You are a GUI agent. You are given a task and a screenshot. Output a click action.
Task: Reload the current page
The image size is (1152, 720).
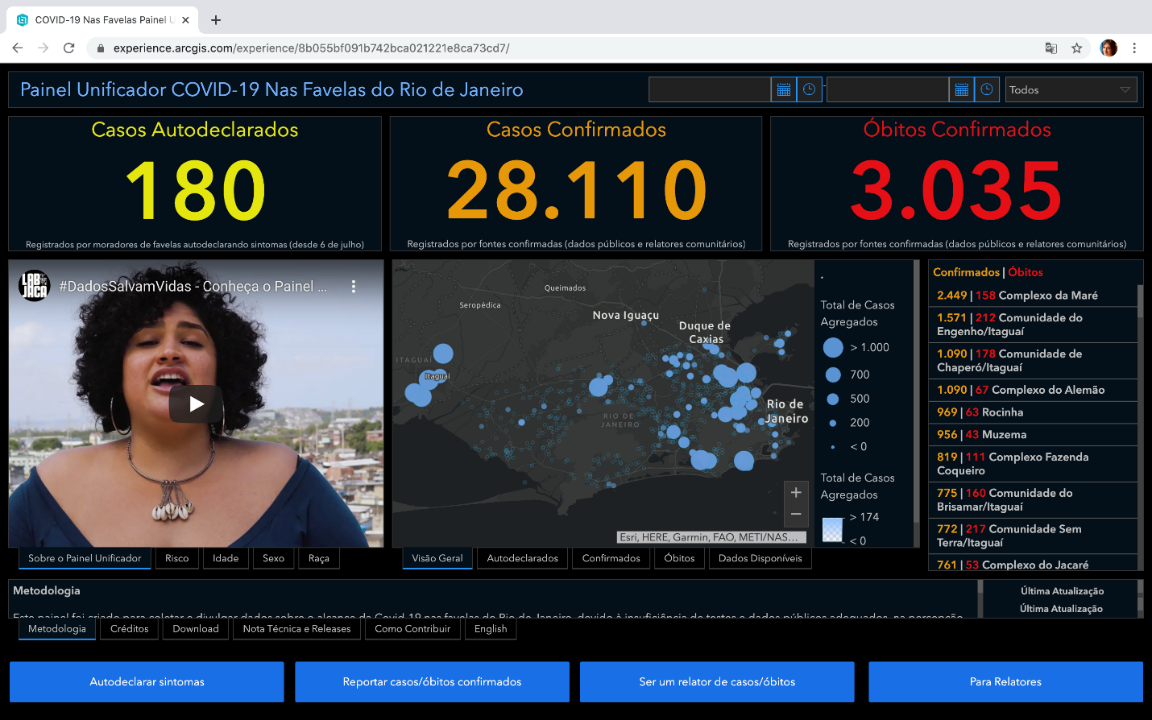69,48
